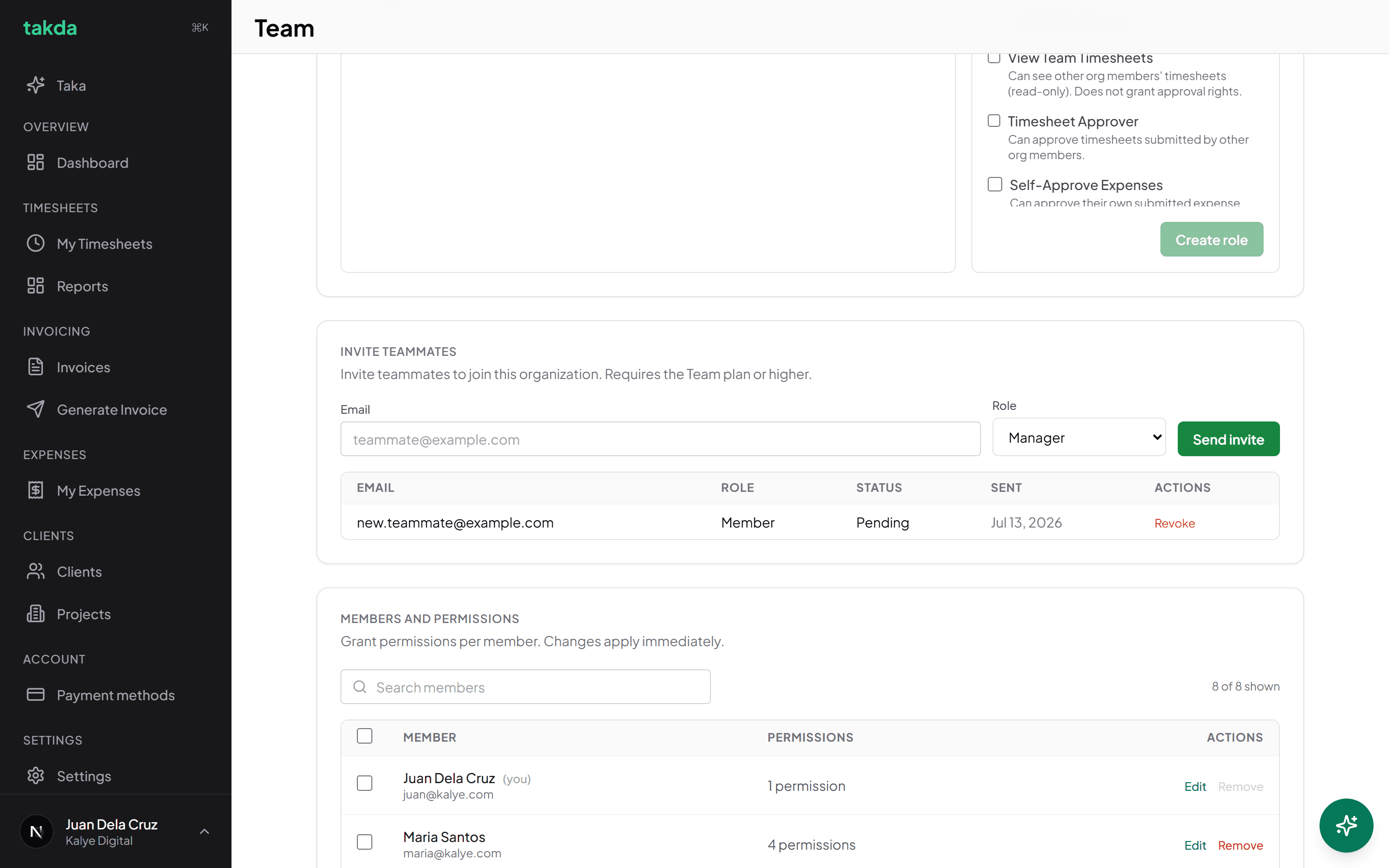This screenshot has height=868, width=1389.
Task: Open the ⌘K command shortcut
Action: [200, 27]
